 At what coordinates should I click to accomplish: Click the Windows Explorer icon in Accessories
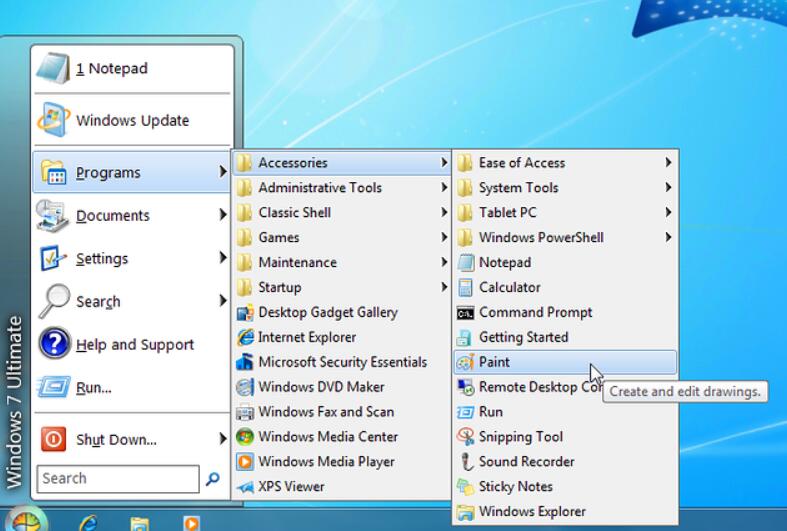[x=465, y=512]
